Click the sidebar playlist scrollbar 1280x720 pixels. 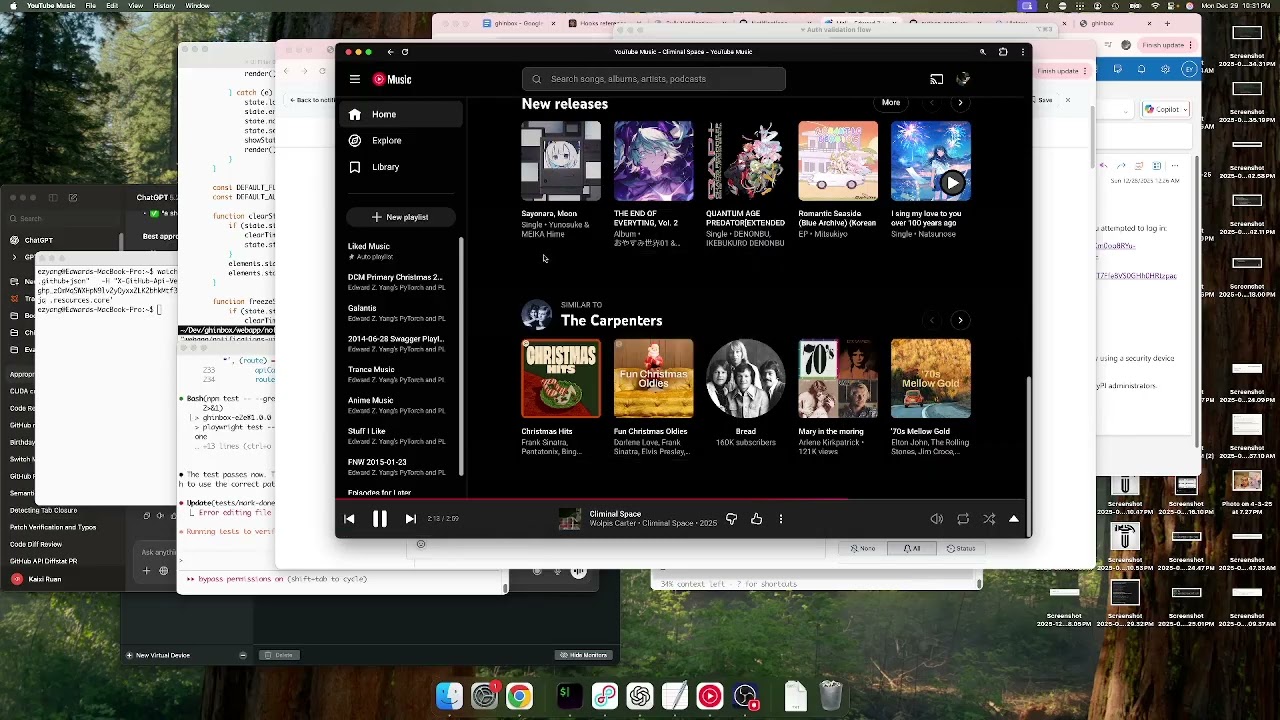(x=461, y=355)
